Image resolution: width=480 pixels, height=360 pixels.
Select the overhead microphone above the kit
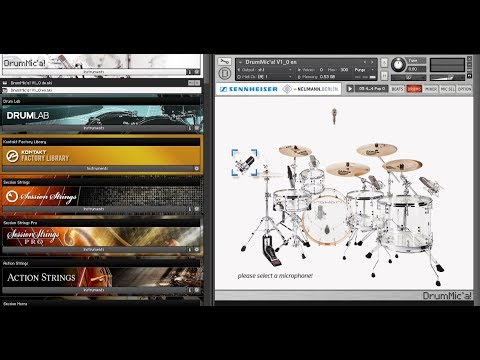pyautogui.click(x=334, y=116)
